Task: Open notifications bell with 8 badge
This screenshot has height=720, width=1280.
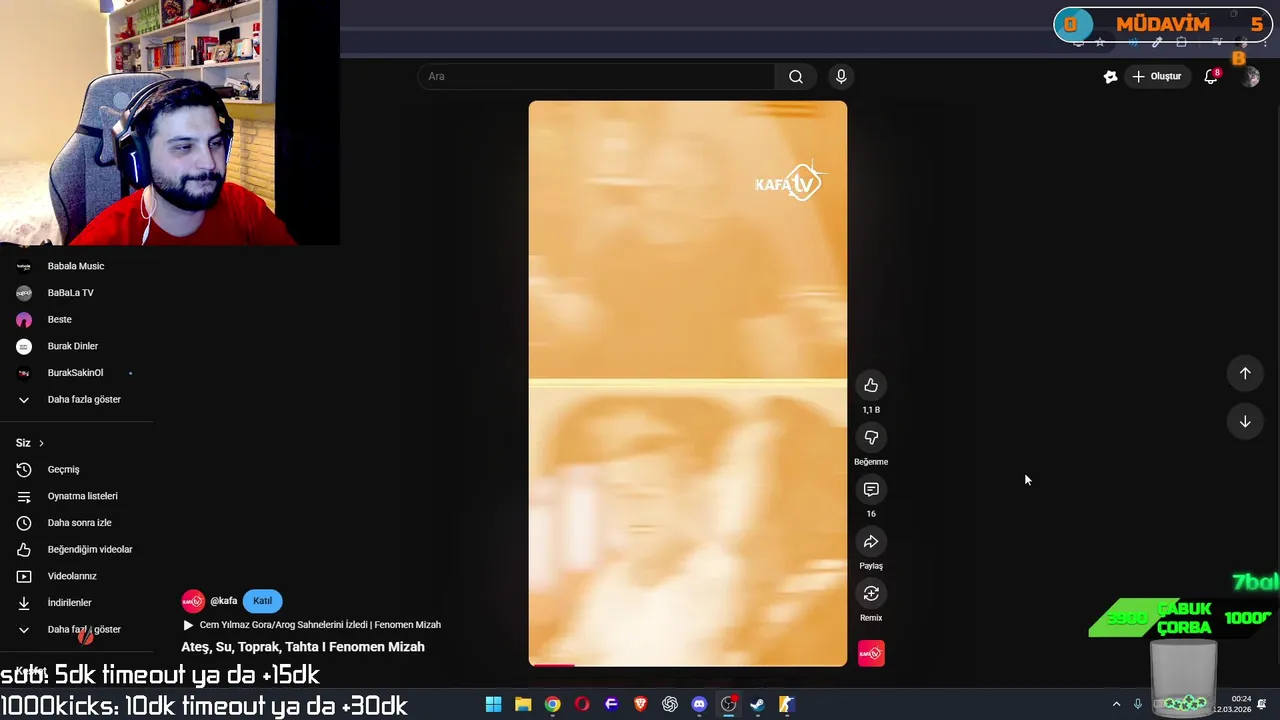Action: click(1211, 76)
